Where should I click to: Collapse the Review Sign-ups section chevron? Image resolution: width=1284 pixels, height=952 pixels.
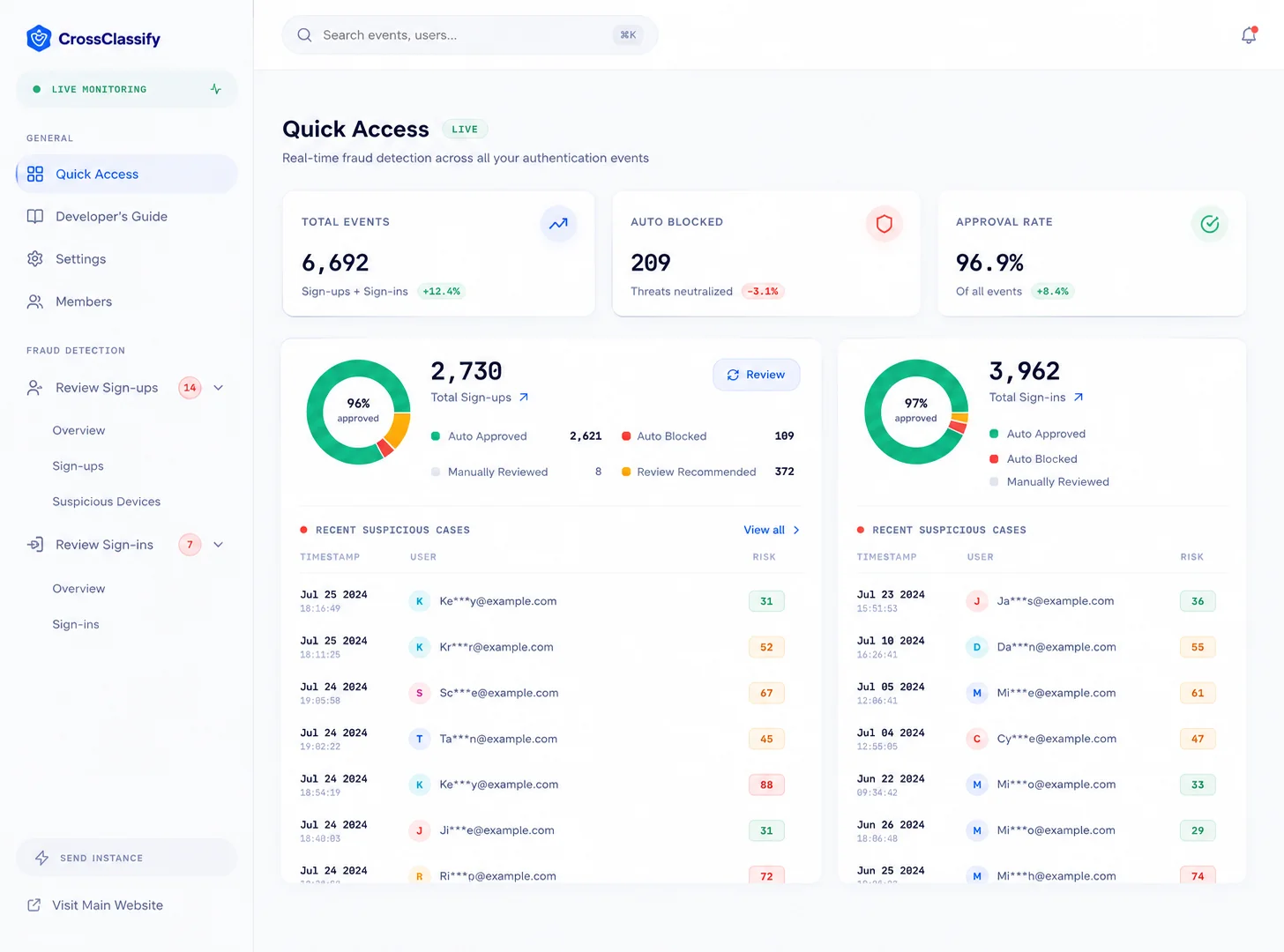219,388
